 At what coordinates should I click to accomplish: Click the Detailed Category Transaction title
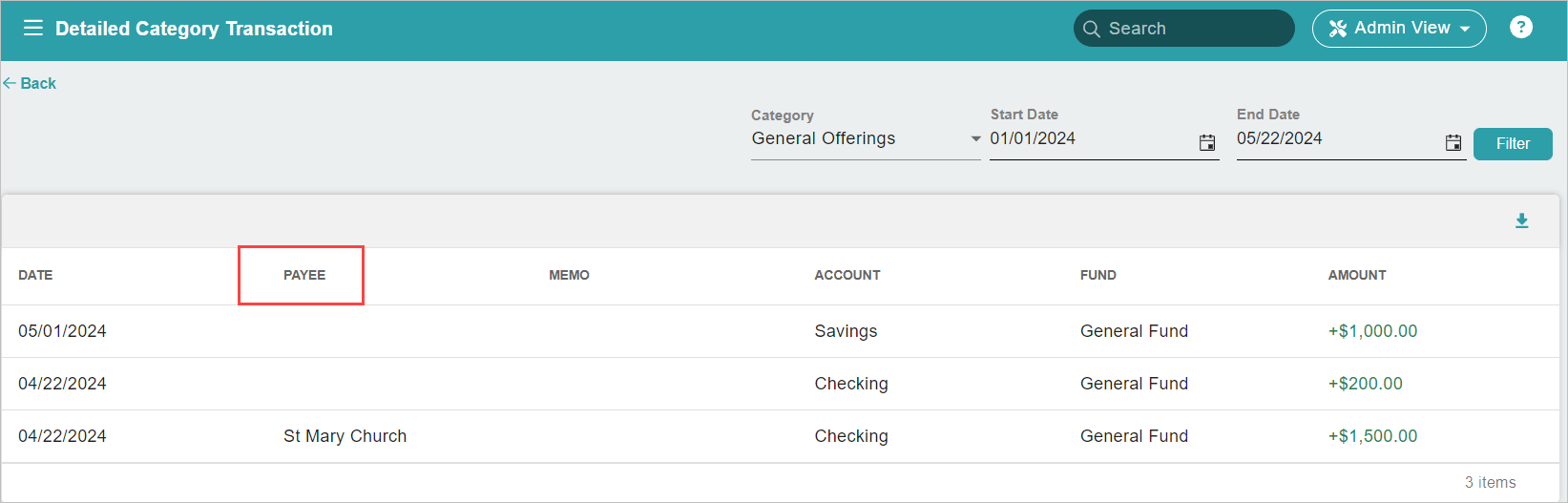pos(194,29)
